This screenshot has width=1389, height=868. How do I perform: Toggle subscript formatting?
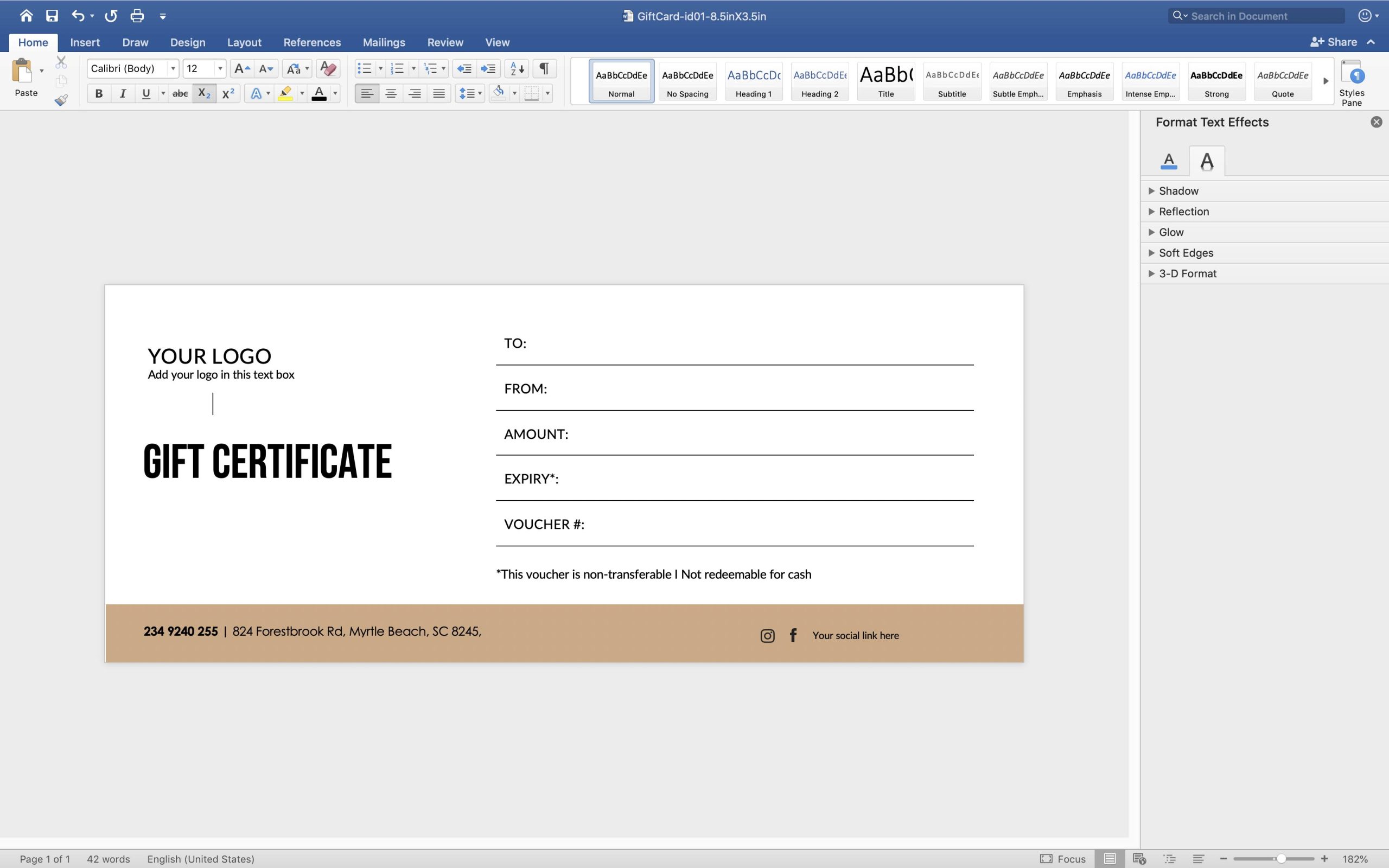[205, 93]
